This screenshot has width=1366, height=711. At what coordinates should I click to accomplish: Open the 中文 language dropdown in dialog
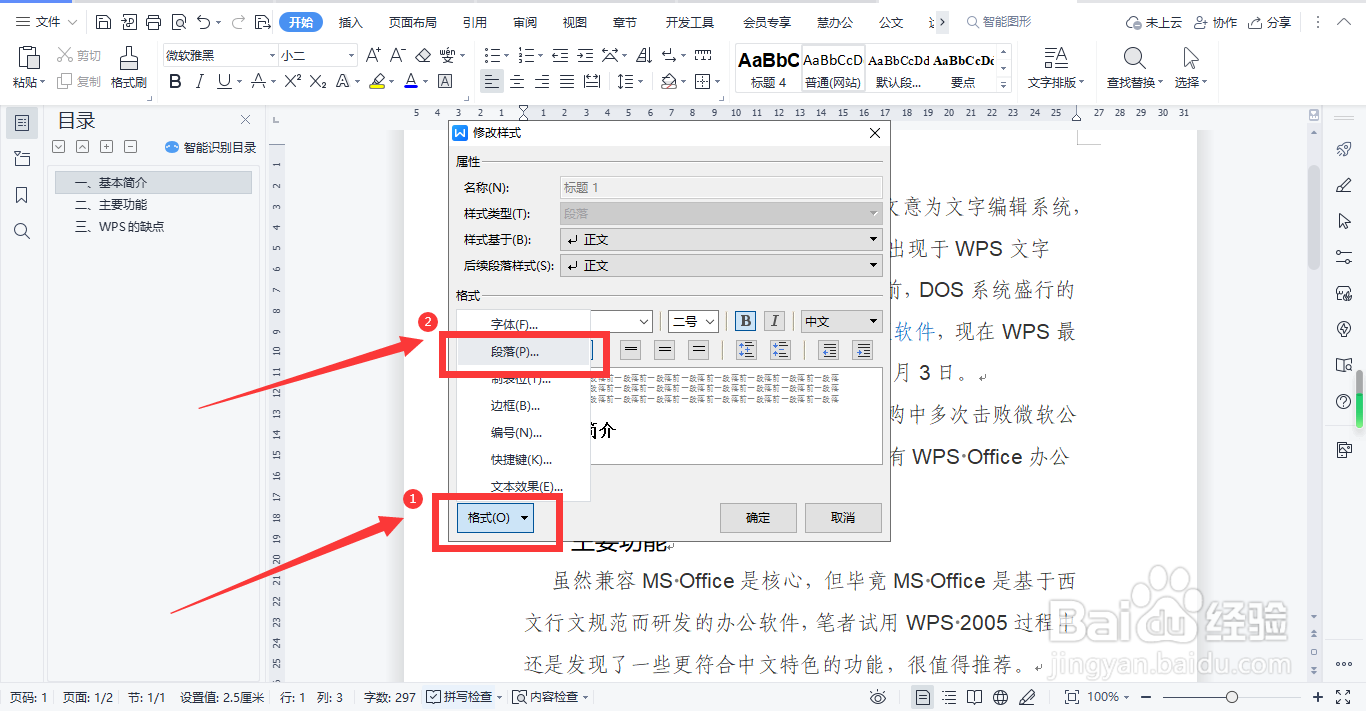click(x=841, y=321)
